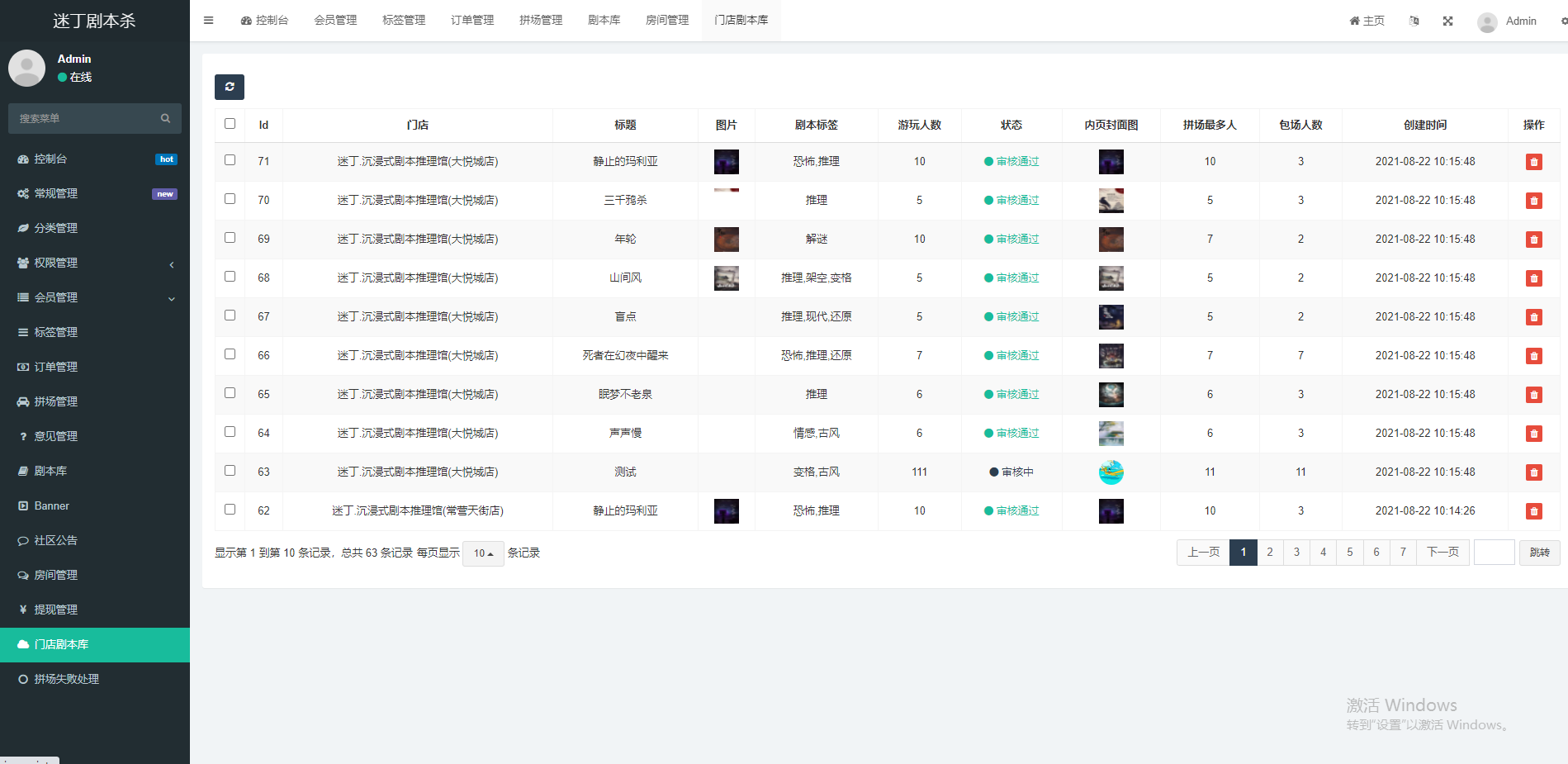The image size is (1568, 764).
Task: Click the page number jump input field
Action: [1494, 553]
